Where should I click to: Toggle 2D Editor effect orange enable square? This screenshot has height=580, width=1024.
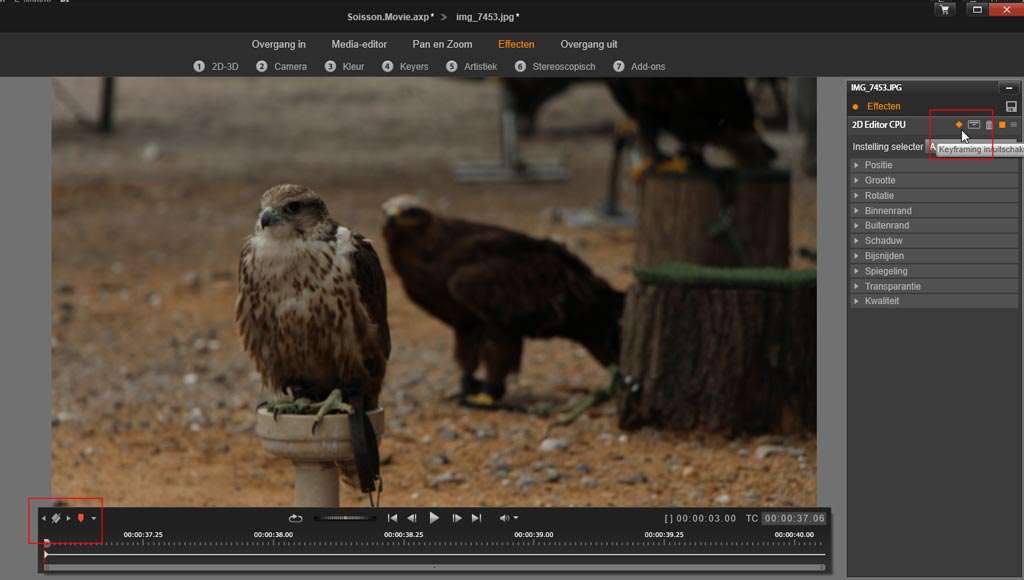point(1002,125)
